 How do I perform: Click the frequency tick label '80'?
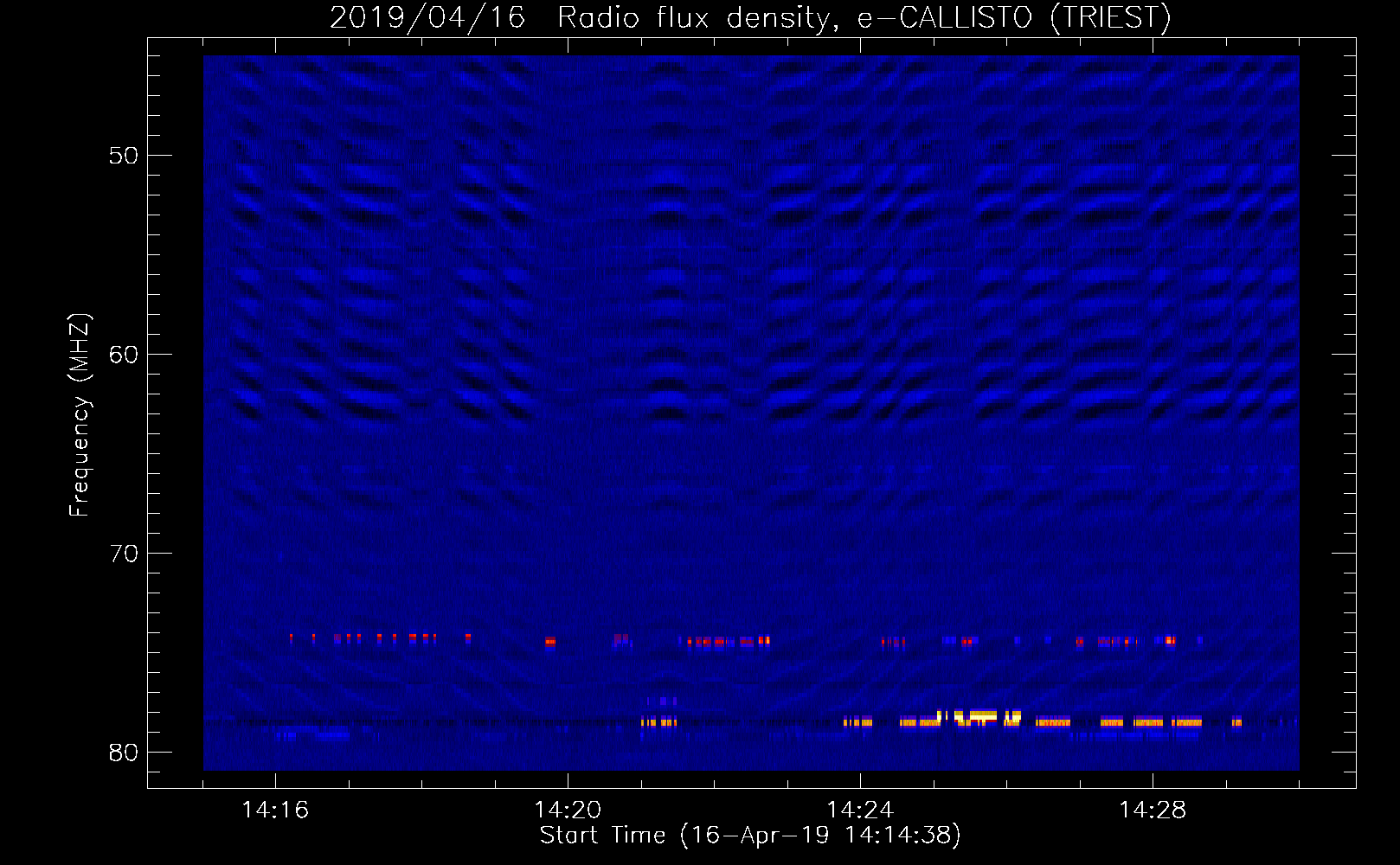tap(124, 753)
